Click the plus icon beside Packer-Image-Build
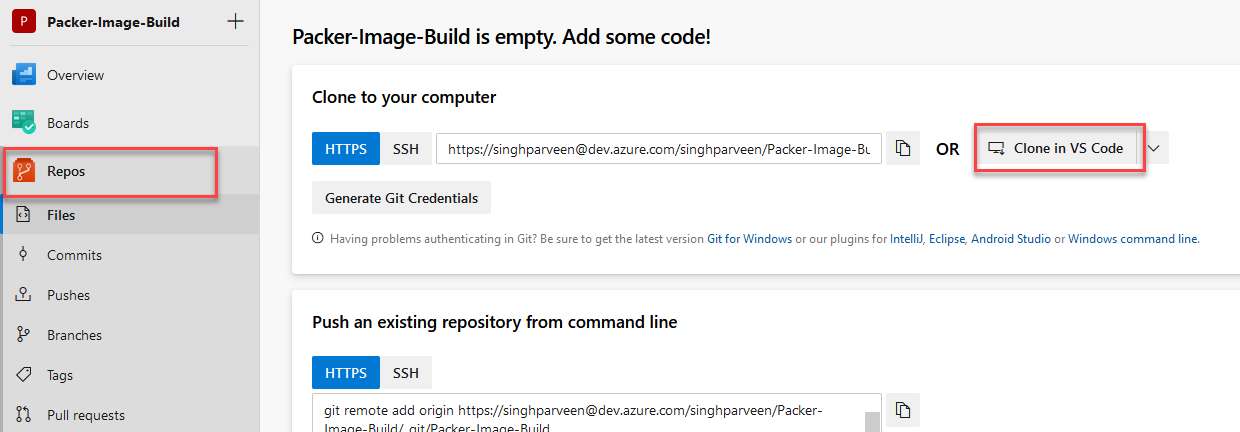The height and width of the screenshot is (432, 1240). tap(235, 21)
